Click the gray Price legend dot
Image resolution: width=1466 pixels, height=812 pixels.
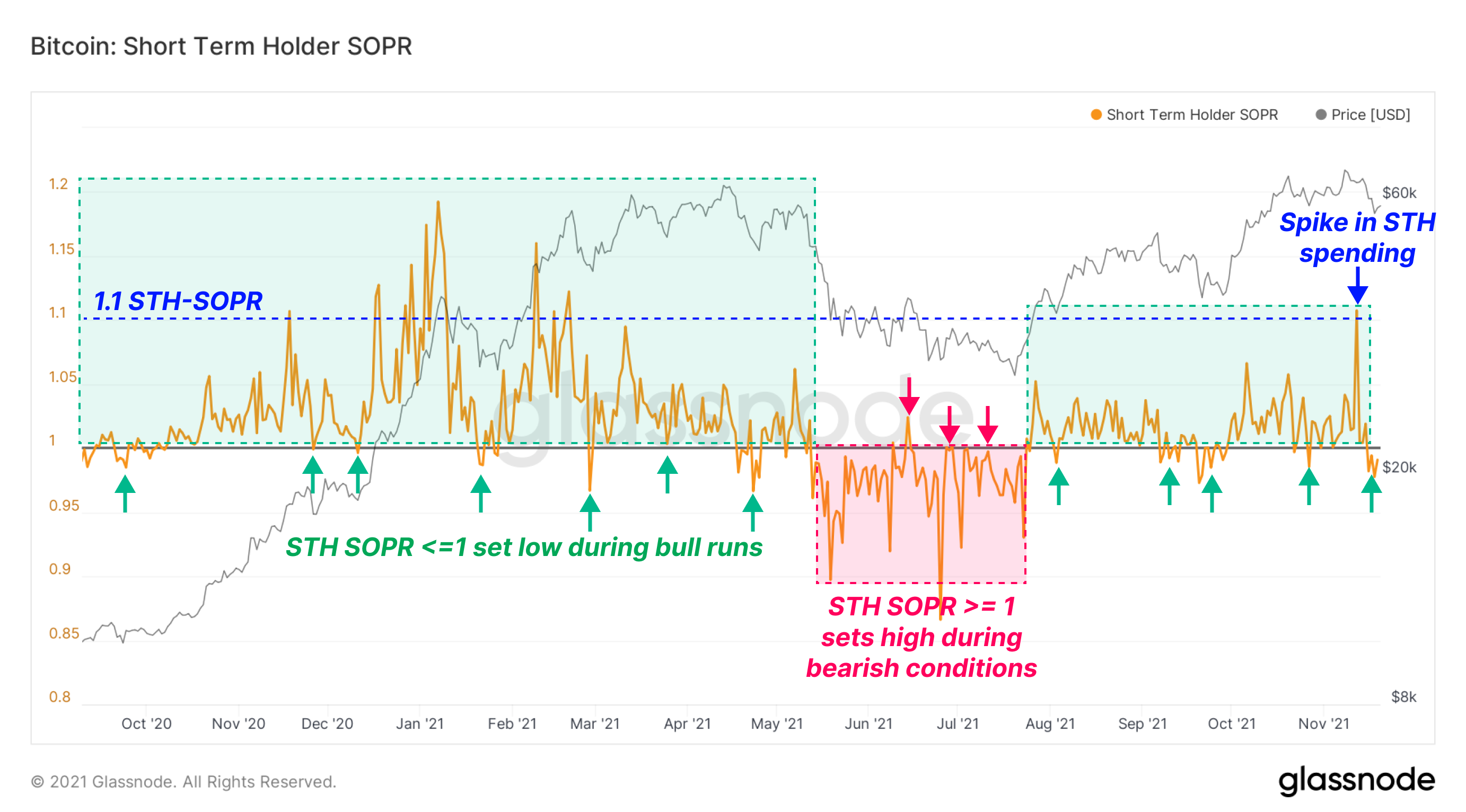tap(1321, 115)
